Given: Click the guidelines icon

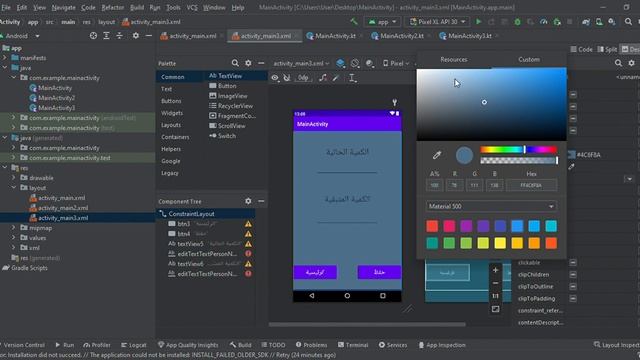Looking at the screenshot, I should 352,78.
